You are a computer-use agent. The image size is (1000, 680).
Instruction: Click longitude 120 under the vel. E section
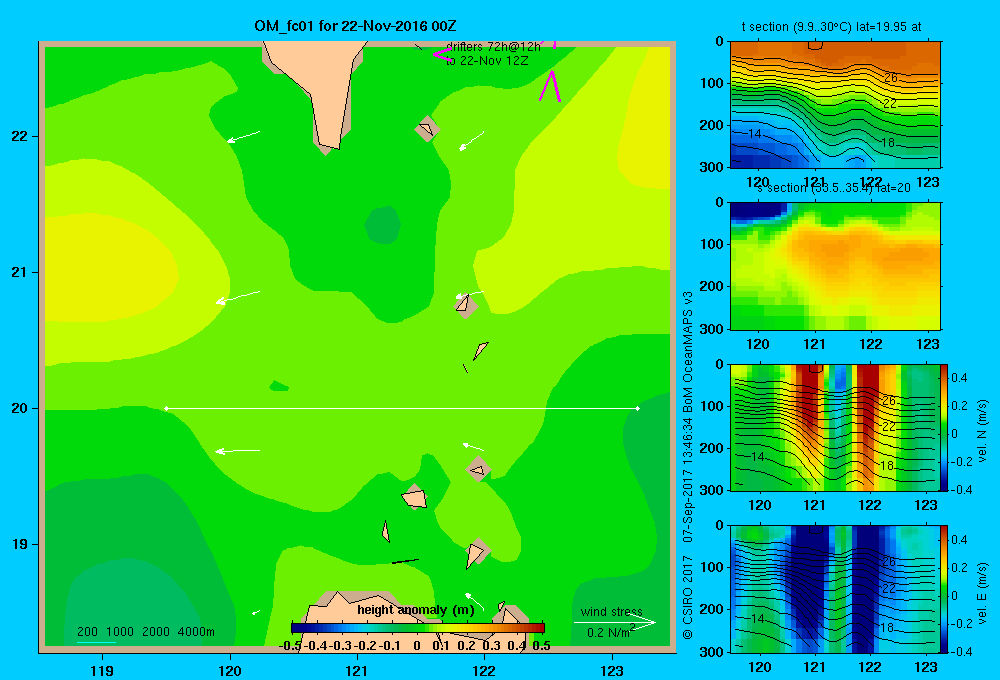(x=759, y=667)
